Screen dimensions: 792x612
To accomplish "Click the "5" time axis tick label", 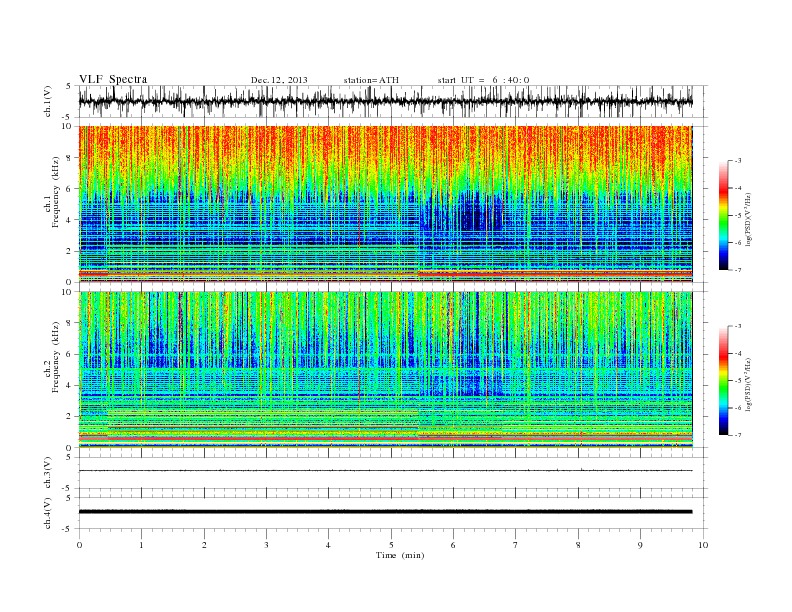I will pos(391,545).
